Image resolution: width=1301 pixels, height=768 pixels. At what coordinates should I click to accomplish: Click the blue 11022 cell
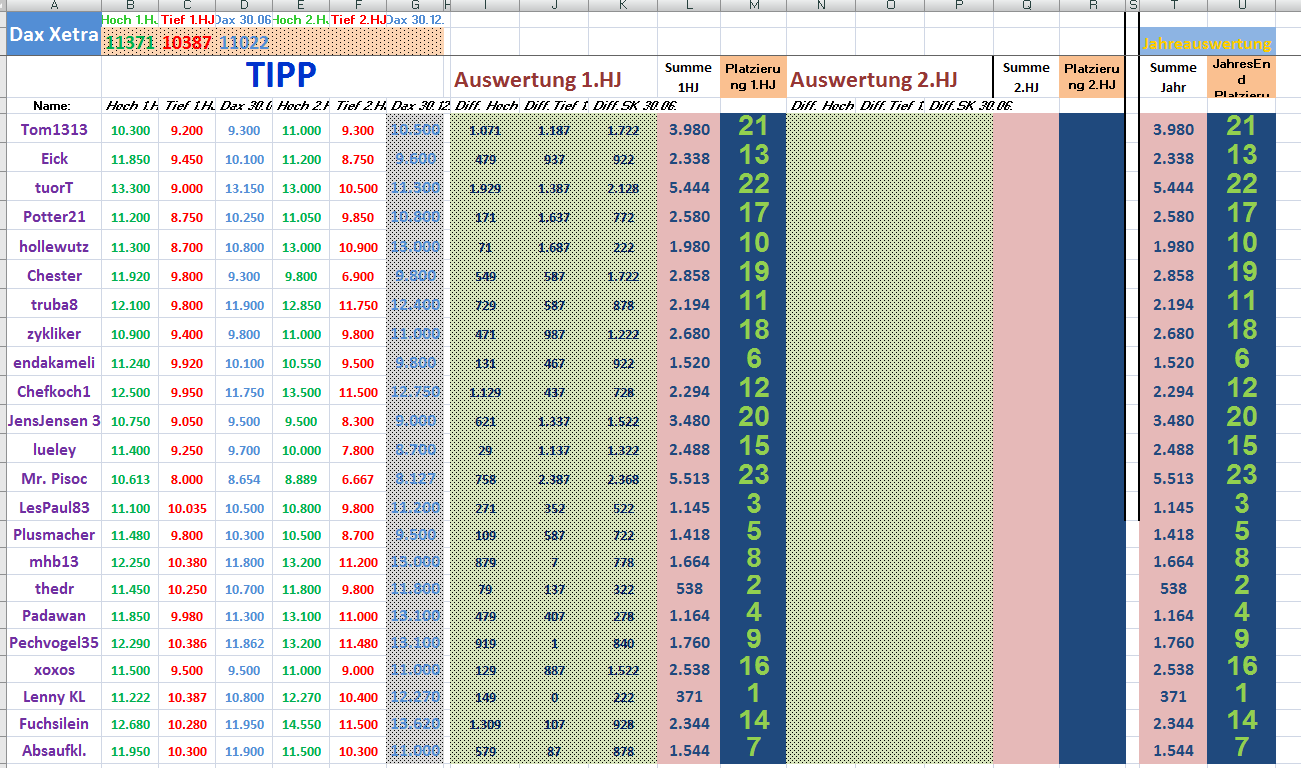tap(242, 43)
